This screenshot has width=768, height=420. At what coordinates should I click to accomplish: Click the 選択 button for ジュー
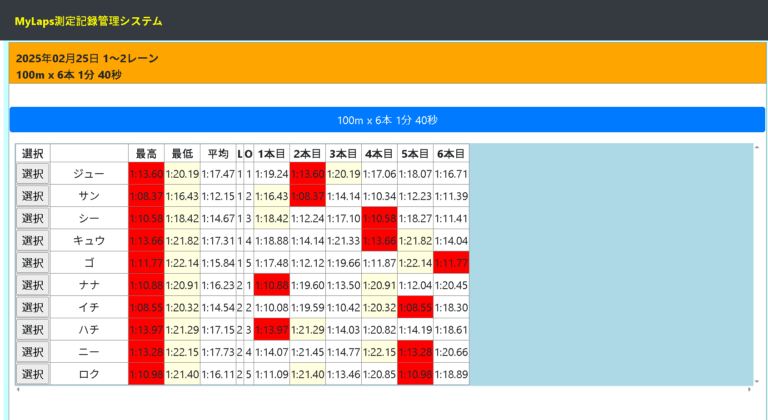click(33, 174)
